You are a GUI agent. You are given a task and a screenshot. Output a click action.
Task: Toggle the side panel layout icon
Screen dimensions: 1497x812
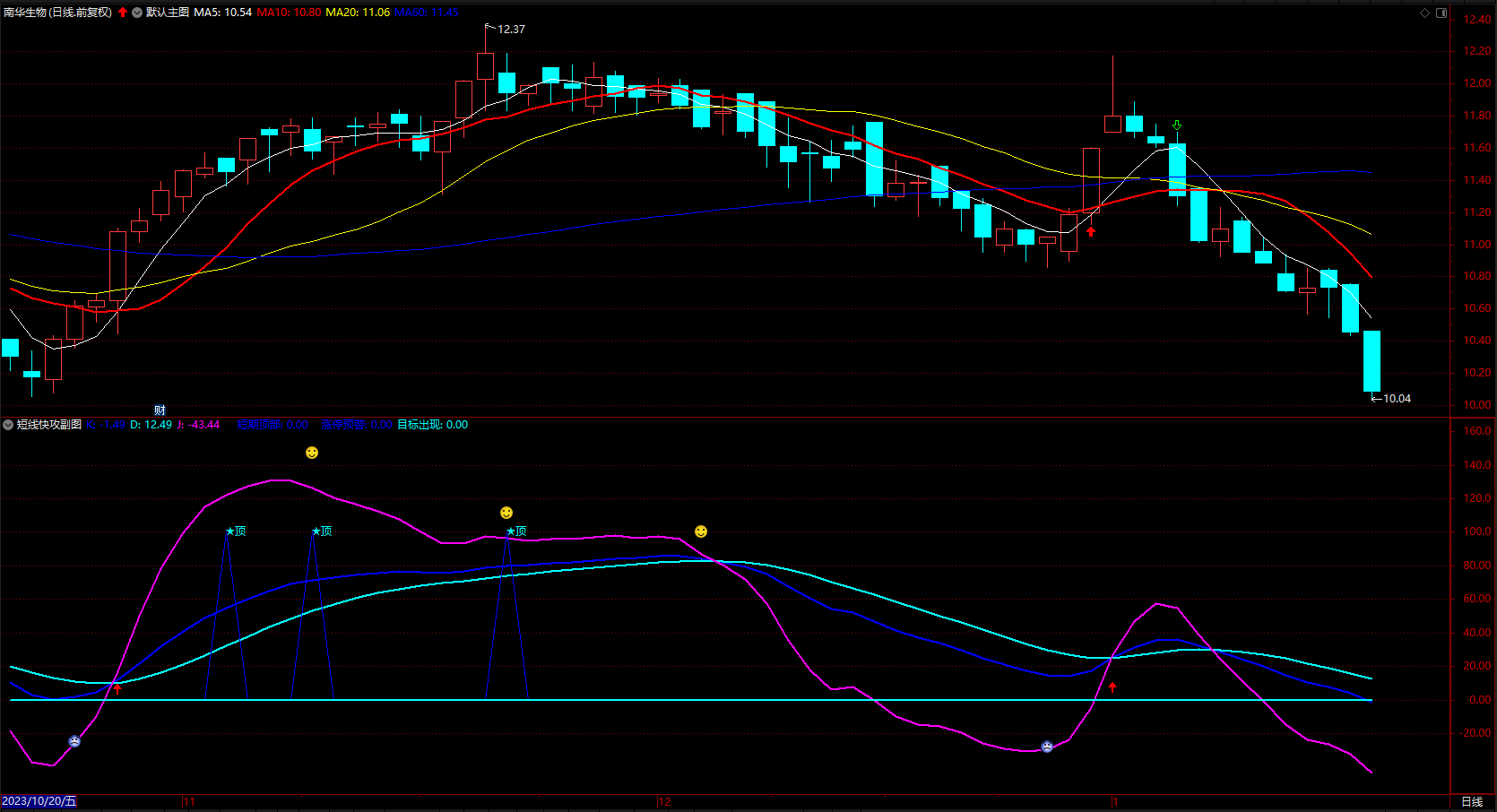(x=1441, y=13)
